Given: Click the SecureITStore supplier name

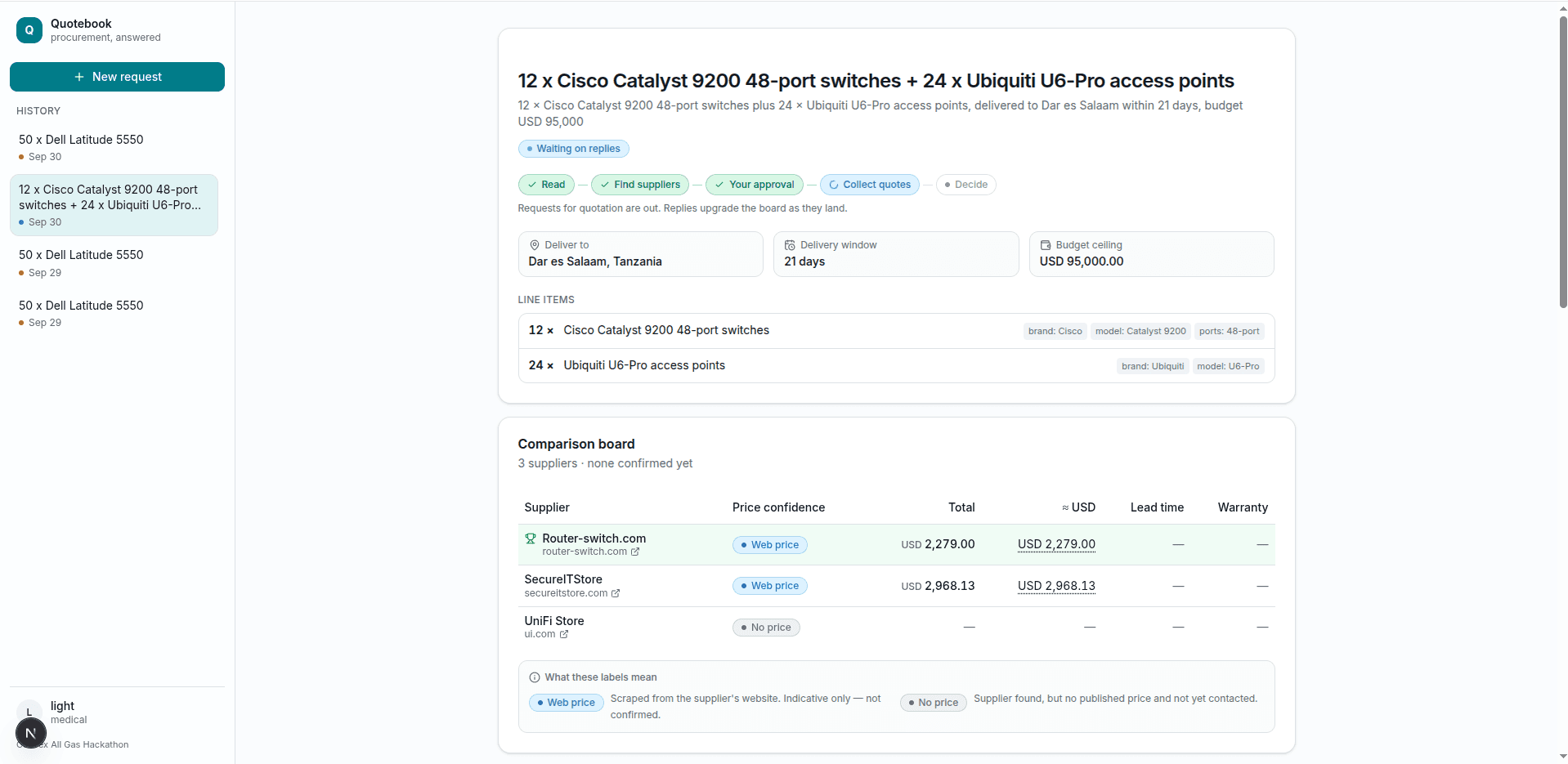Looking at the screenshot, I should pyautogui.click(x=563, y=579).
